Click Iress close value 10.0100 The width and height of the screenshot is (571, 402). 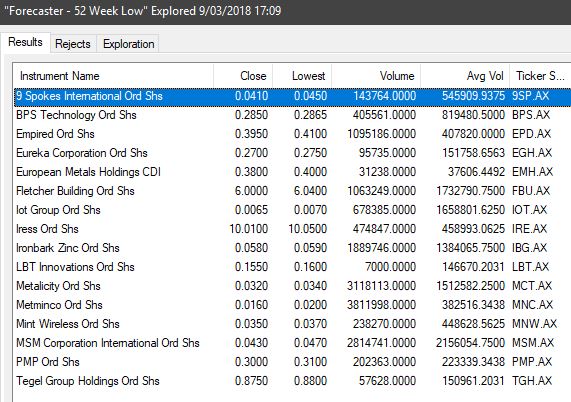tap(249, 229)
